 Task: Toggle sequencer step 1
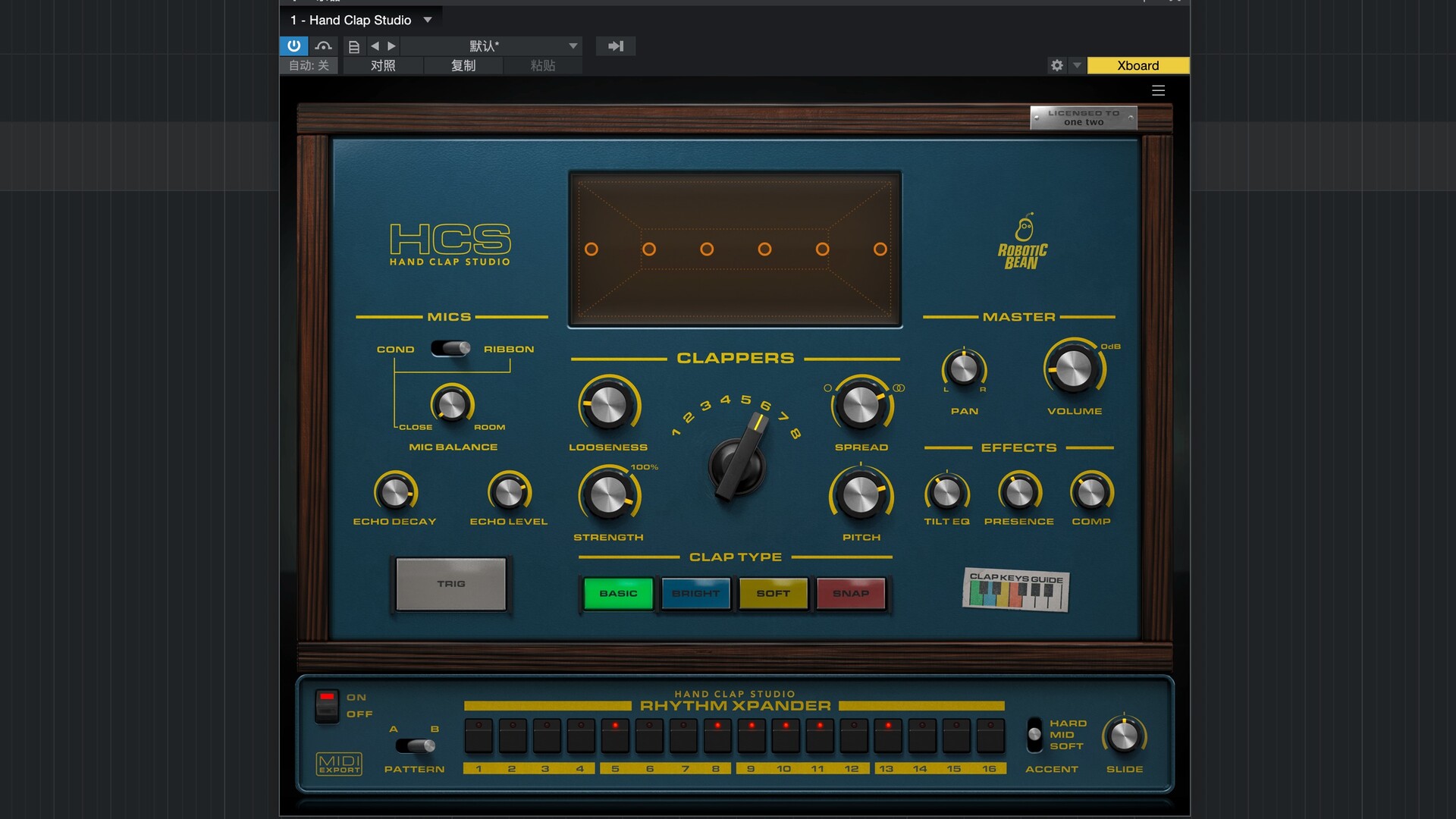tap(479, 736)
